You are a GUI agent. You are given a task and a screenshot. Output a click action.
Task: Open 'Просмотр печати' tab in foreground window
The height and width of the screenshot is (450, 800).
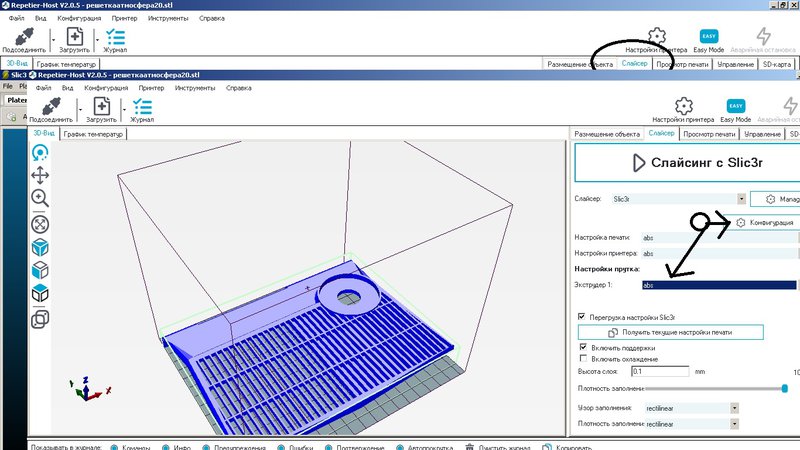coord(710,133)
